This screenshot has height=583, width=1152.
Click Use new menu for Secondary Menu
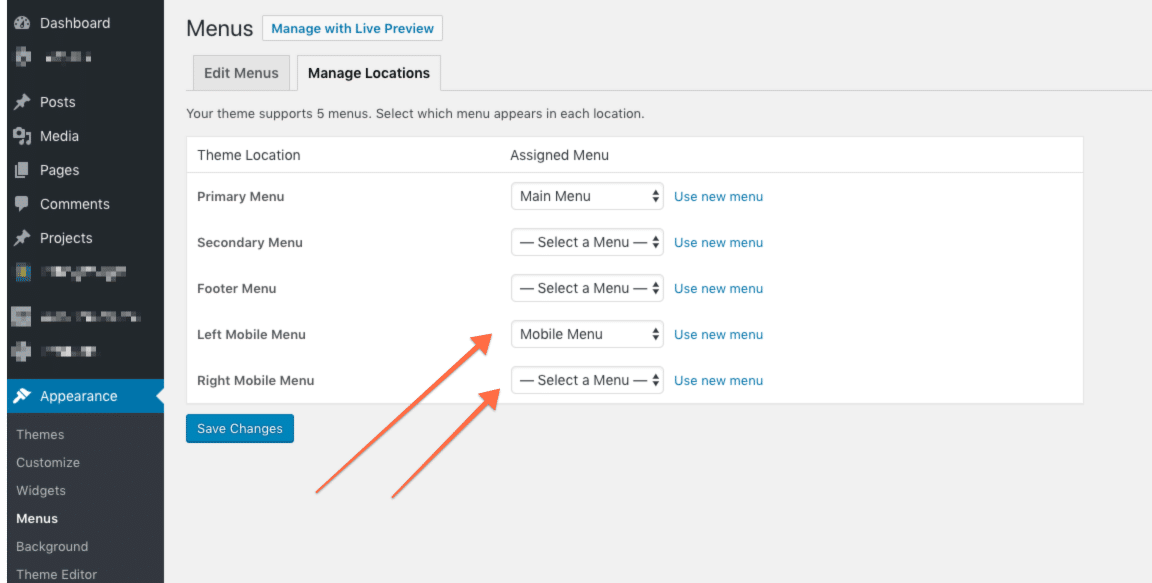click(x=719, y=242)
